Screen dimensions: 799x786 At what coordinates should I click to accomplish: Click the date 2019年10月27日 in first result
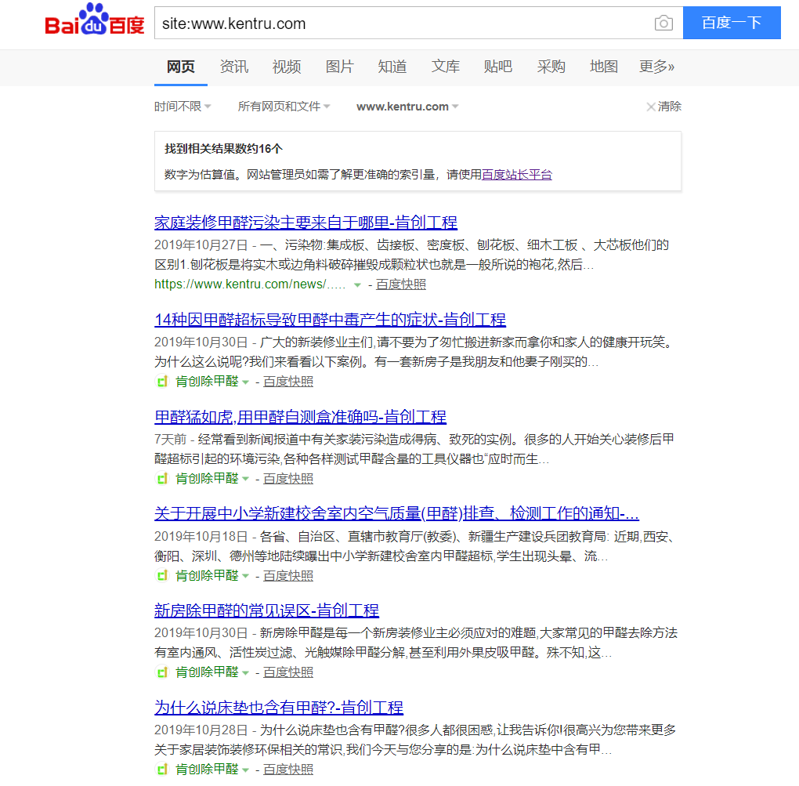pos(201,245)
